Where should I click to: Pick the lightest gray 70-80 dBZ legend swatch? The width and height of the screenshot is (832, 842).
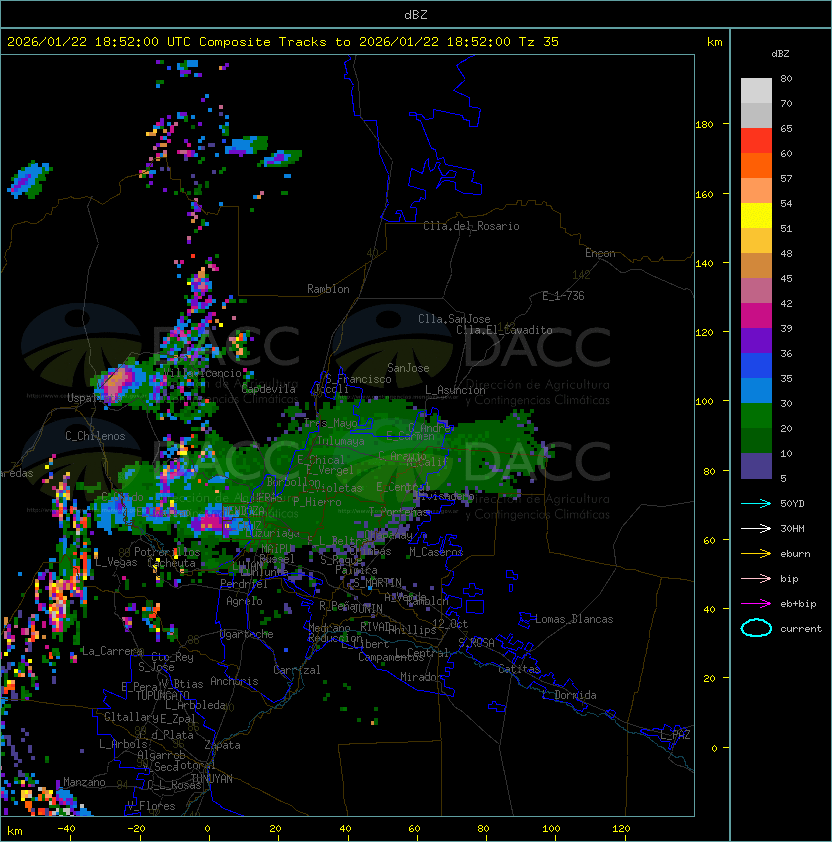pyautogui.click(x=756, y=91)
